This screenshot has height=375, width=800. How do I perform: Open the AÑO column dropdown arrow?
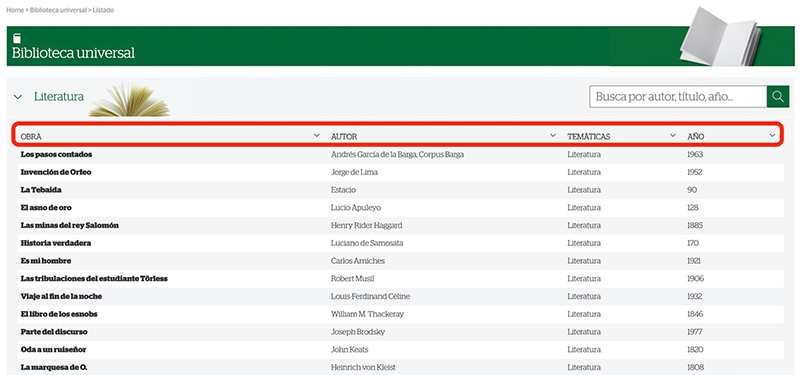click(x=772, y=136)
